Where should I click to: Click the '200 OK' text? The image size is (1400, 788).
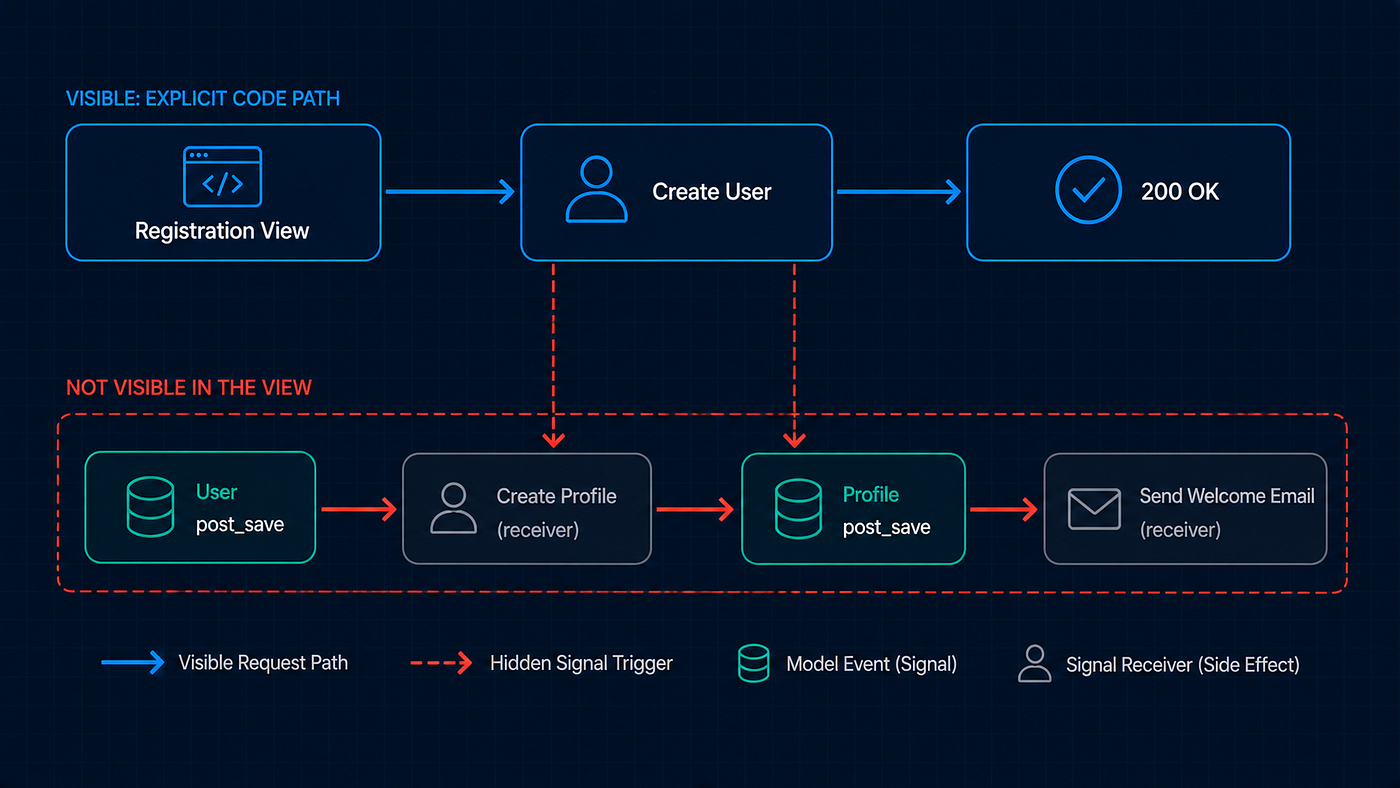point(1180,192)
